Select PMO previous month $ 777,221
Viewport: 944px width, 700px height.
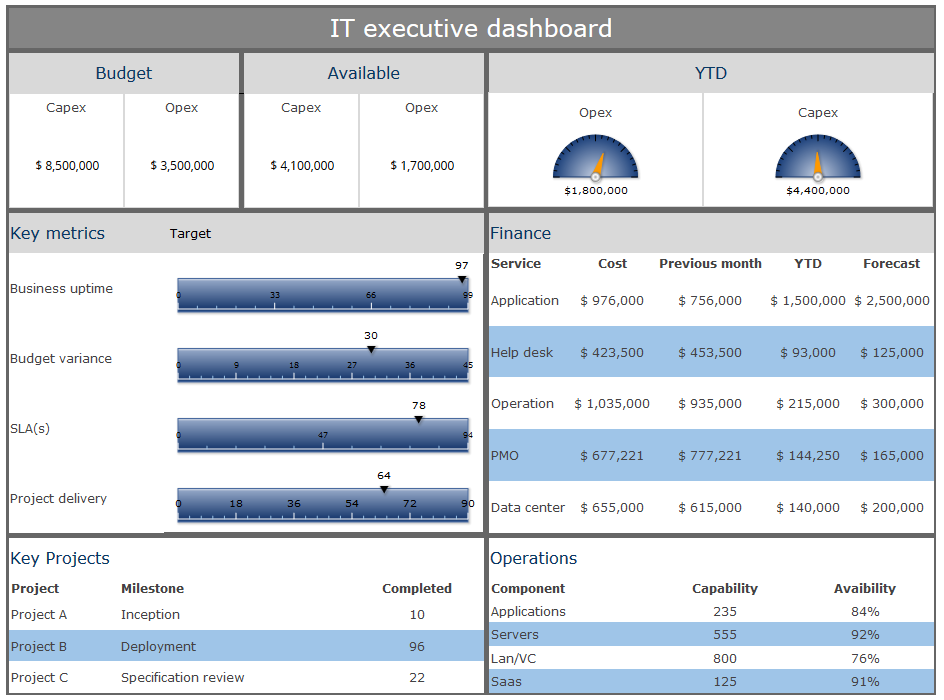710,456
